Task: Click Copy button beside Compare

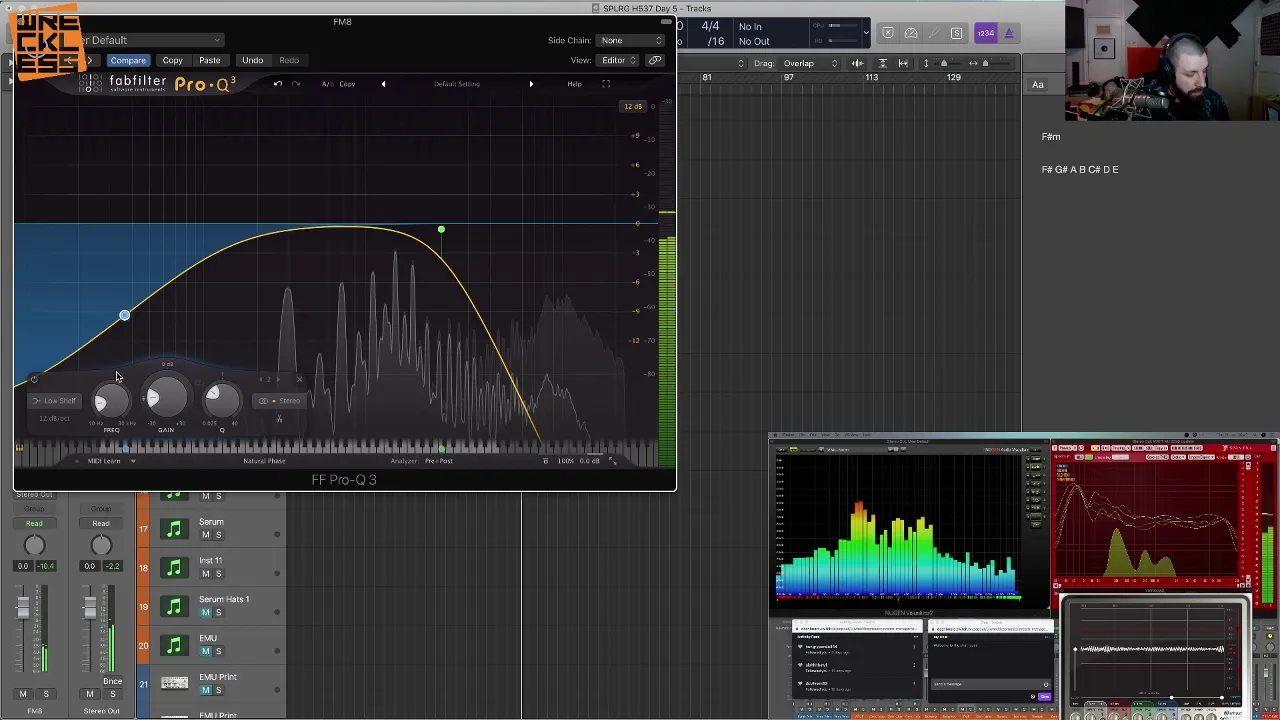Action: pyautogui.click(x=172, y=60)
